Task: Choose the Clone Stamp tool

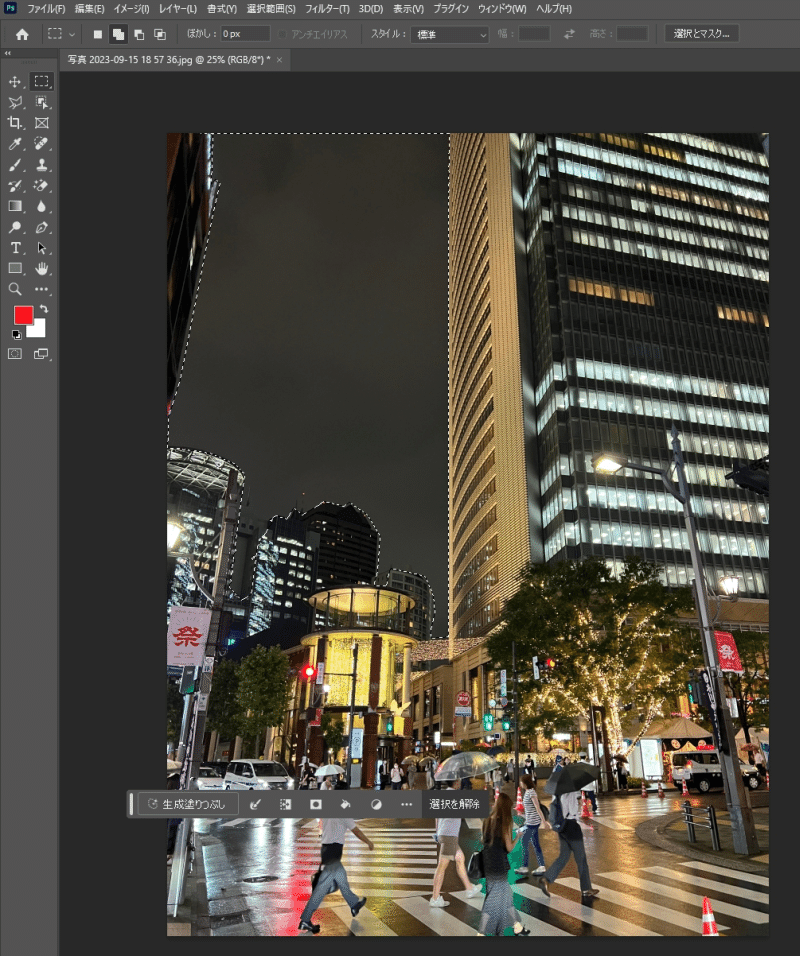Action: click(41, 165)
